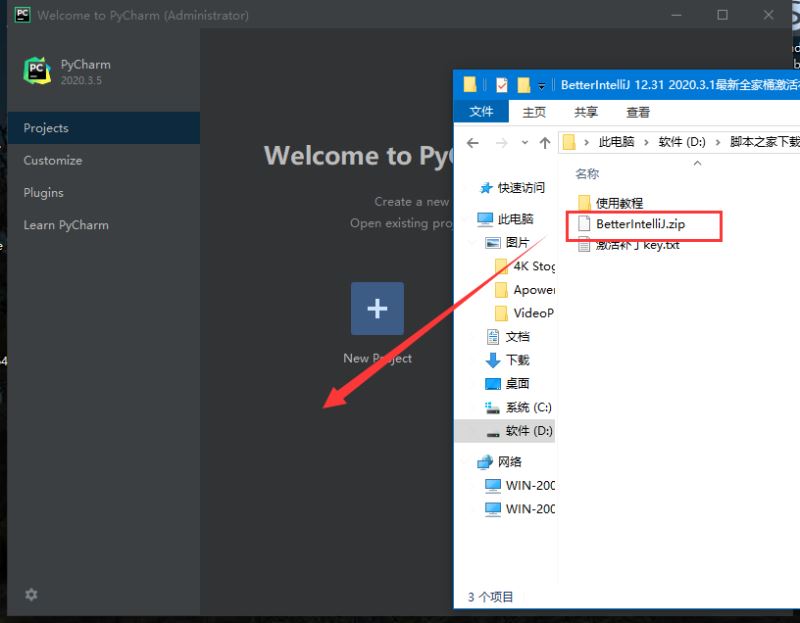This screenshot has width=800, height=623.
Task: Click the settings gear in PyCharm
Action: coord(31,594)
